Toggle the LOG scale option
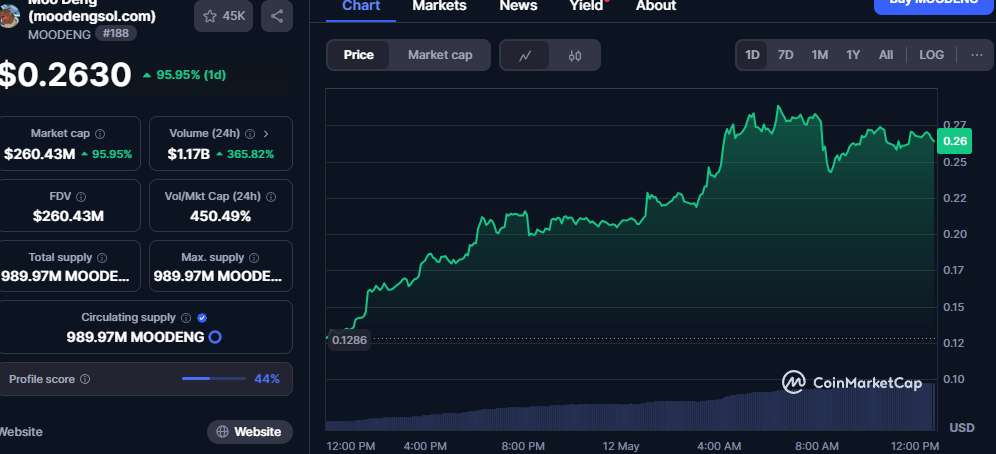The image size is (996, 454). click(x=931, y=55)
